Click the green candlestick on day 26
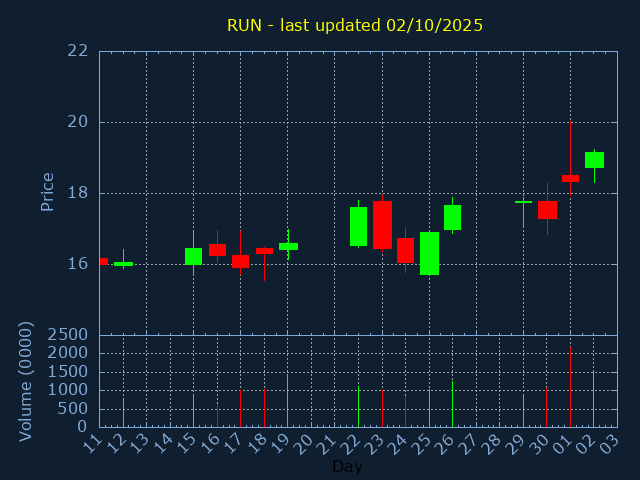640x480 pixels. [452, 217]
